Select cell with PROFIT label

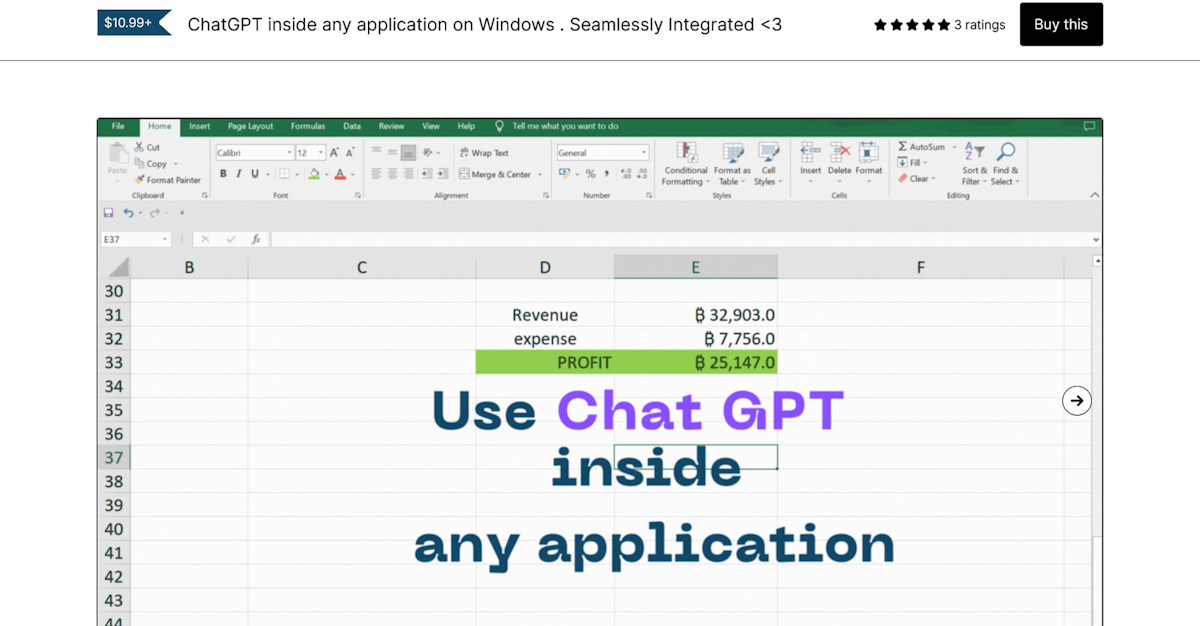(x=545, y=362)
